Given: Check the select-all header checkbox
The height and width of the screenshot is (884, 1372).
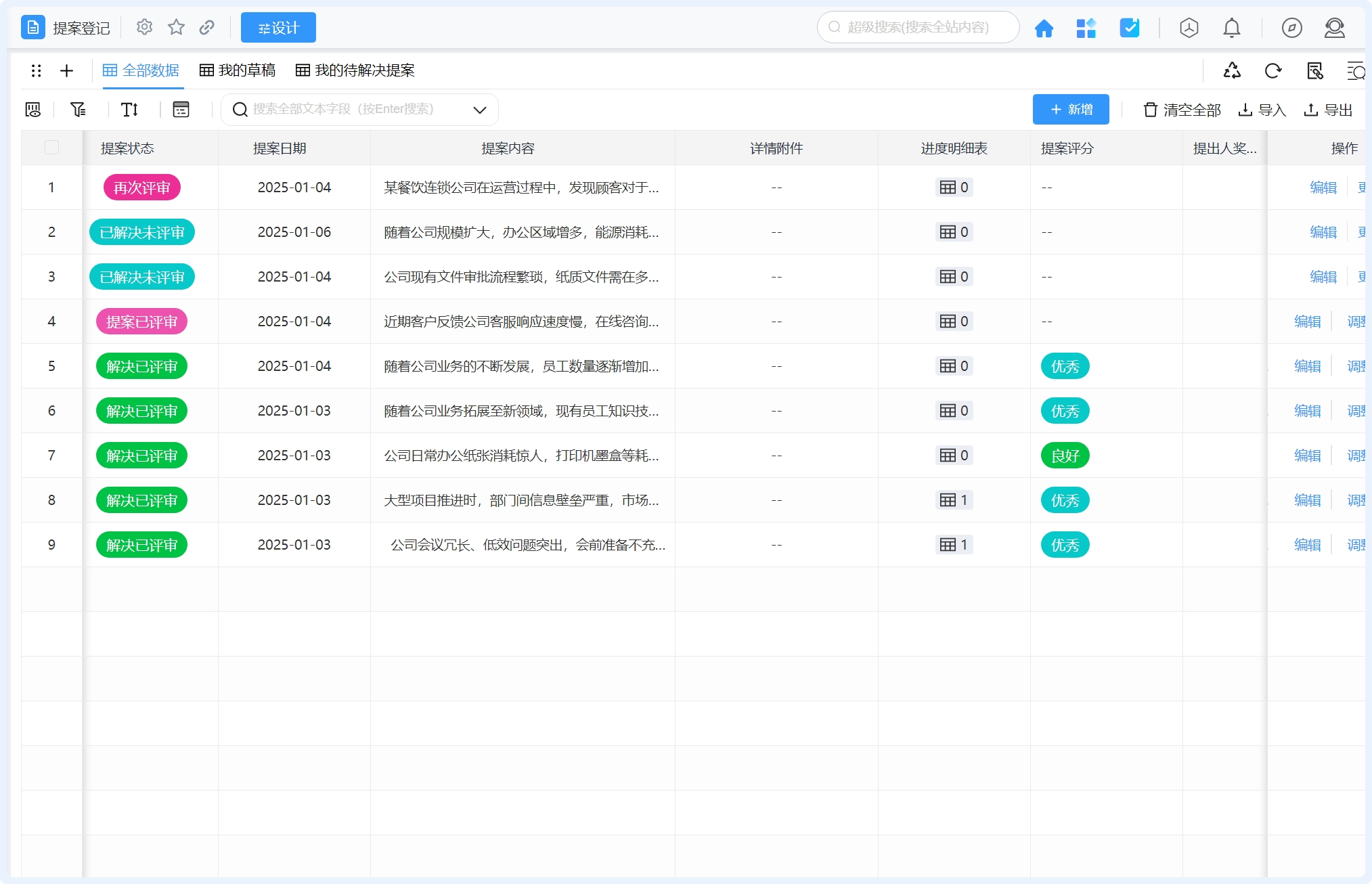Looking at the screenshot, I should (51, 148).
